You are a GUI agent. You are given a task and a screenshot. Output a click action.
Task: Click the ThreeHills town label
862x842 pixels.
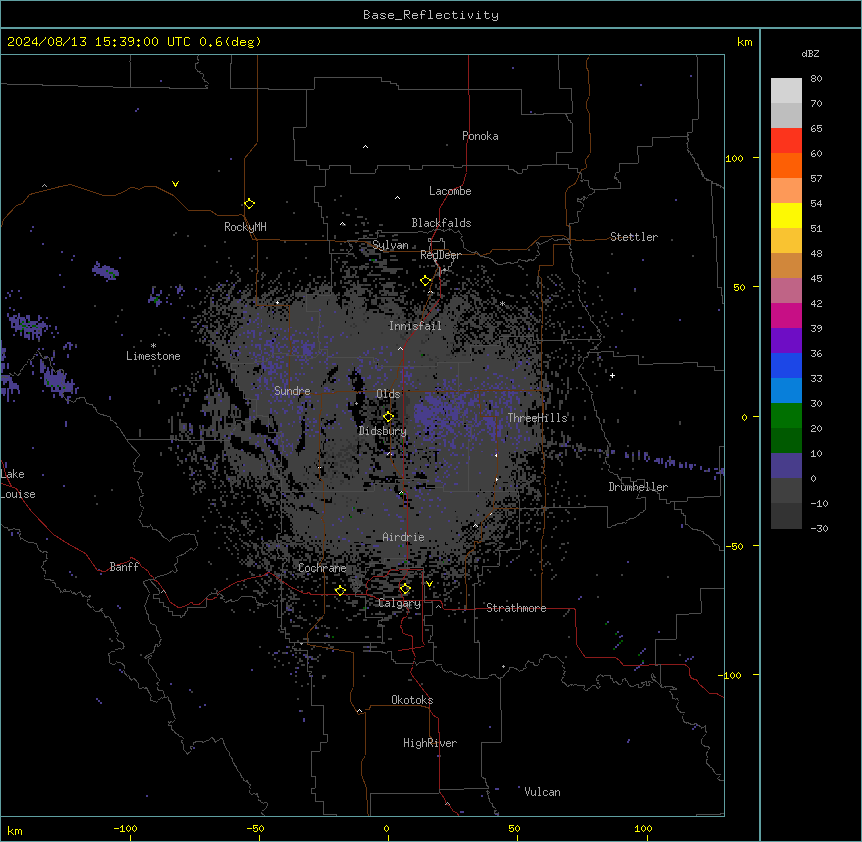[x=537, y=418]
